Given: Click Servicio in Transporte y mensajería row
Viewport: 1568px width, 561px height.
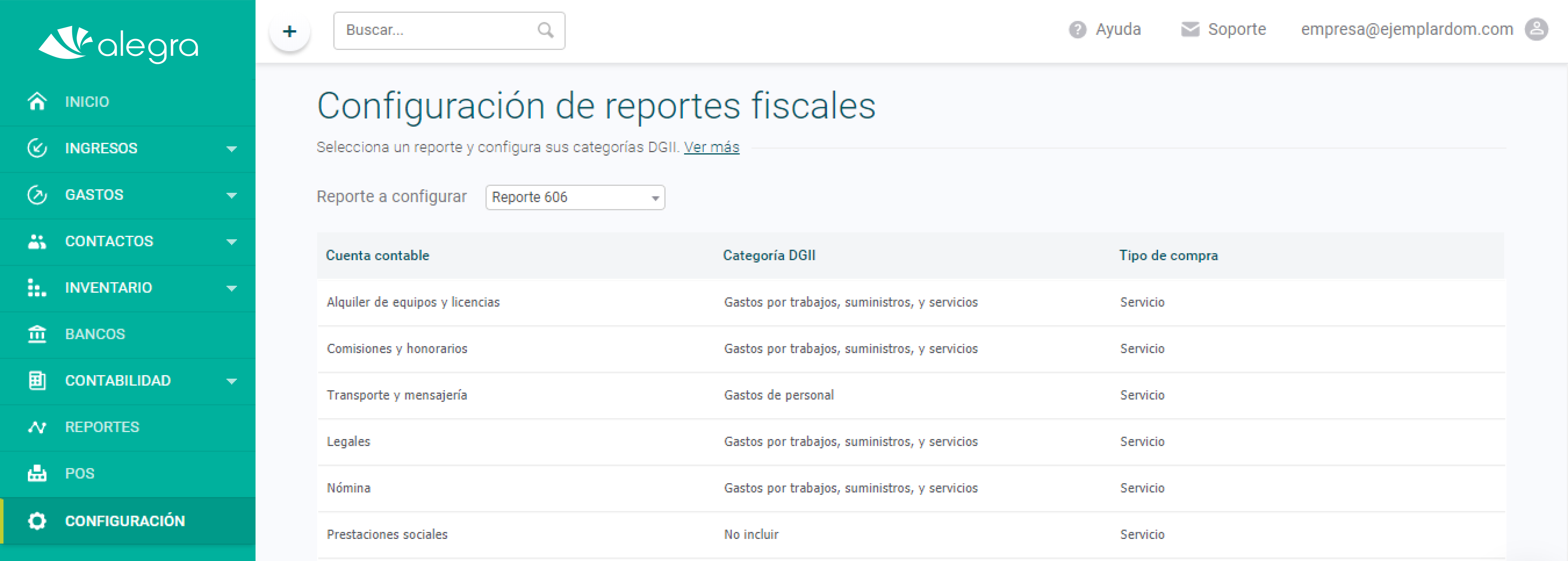Looking at the screenshot, I should coord(1142,395).
